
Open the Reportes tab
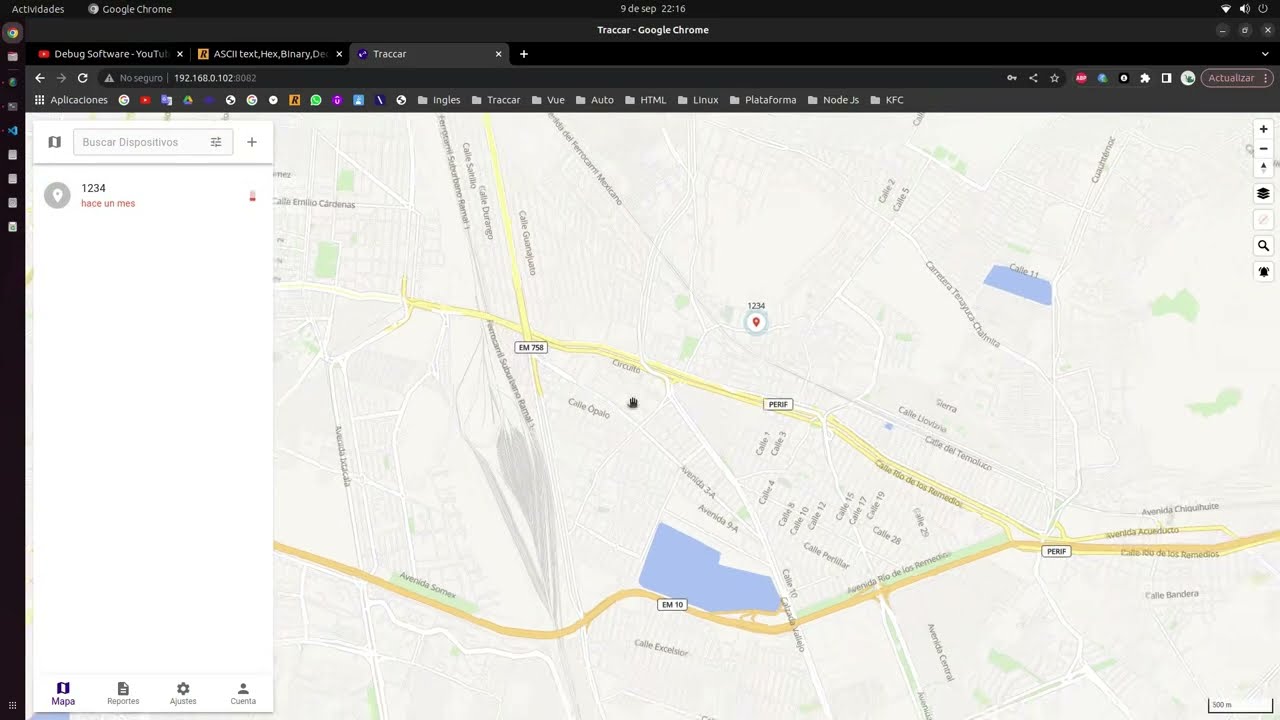click(123, 694)
